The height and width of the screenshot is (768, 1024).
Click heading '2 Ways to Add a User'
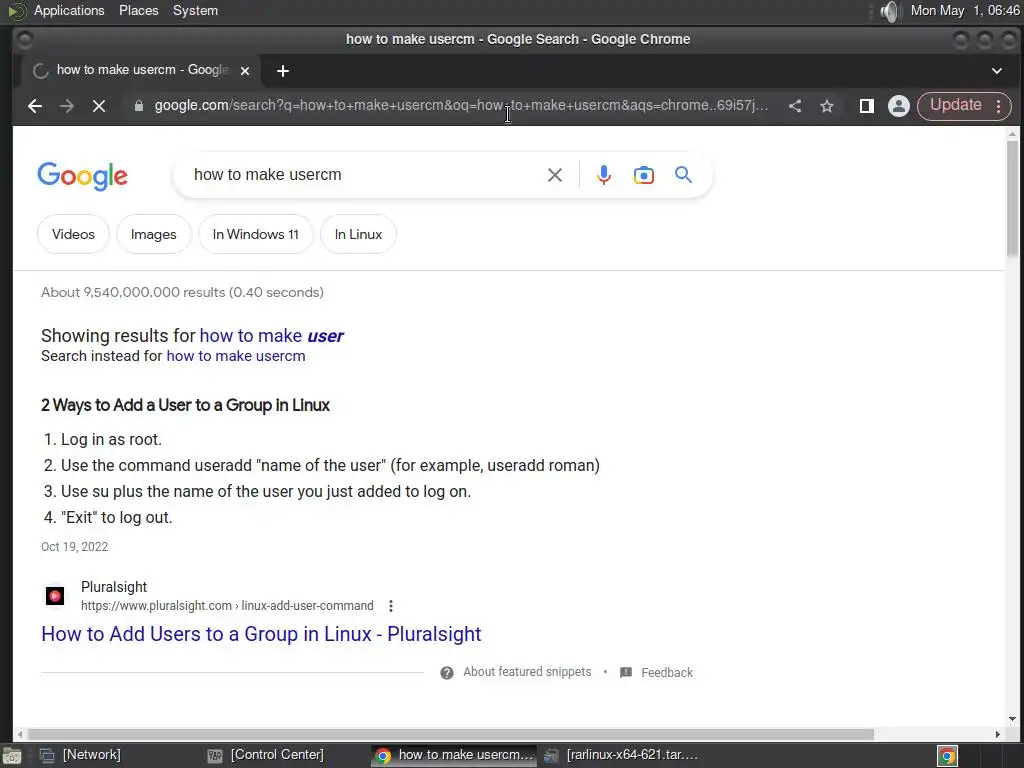[x=185, y=405]
